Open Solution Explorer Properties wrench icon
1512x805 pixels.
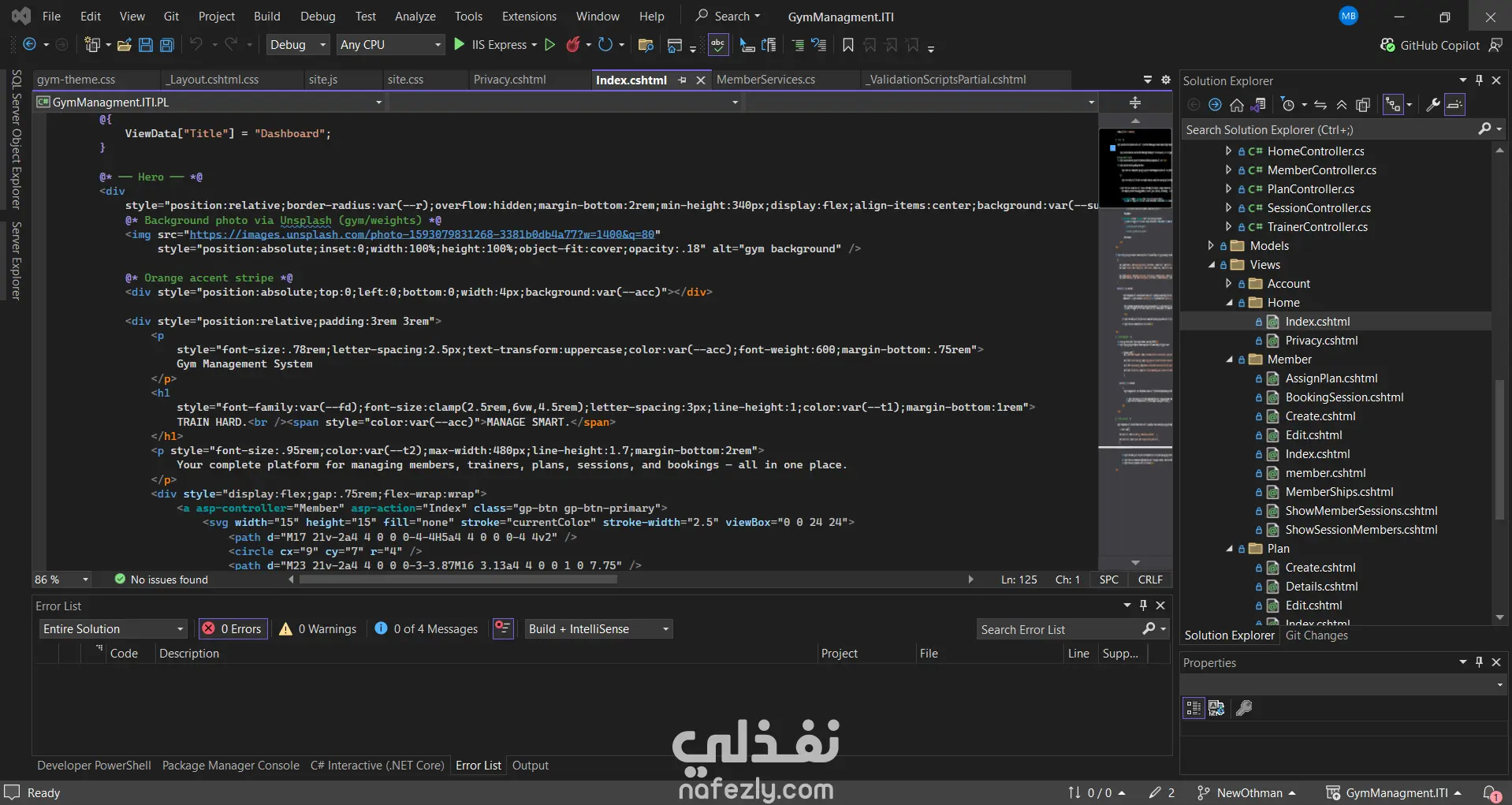click(1433, 105)
